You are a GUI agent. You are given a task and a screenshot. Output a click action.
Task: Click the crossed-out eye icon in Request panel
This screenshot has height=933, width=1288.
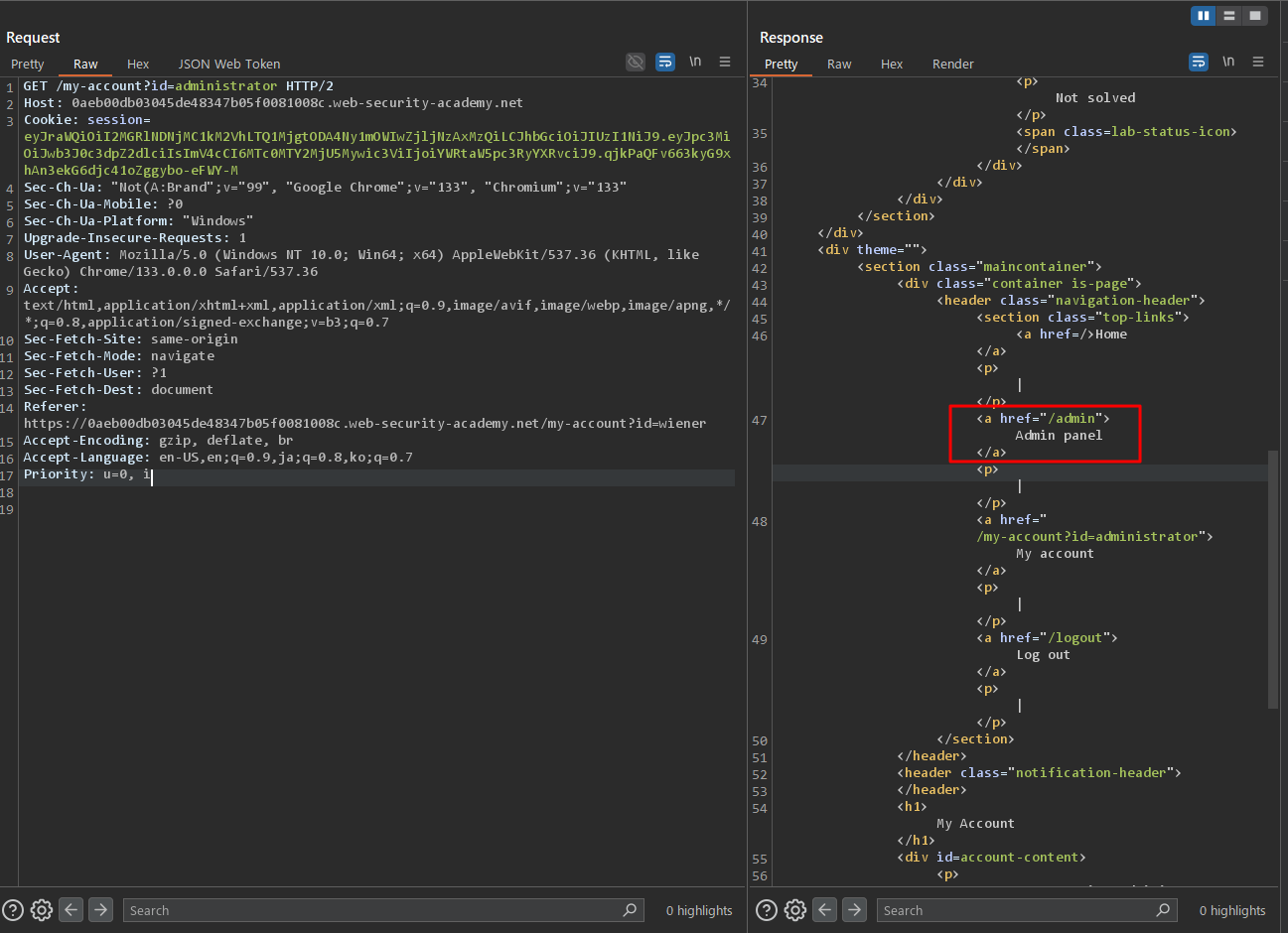[636, 63]
